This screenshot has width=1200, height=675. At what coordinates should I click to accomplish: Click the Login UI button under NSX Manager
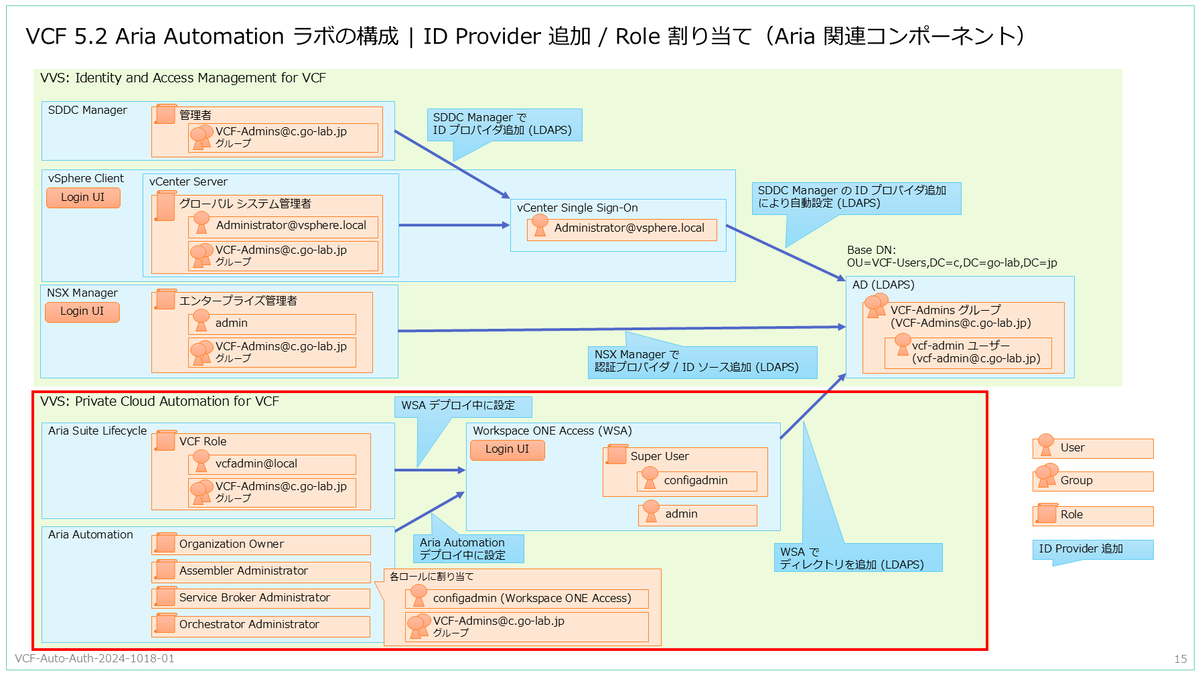[83, 312]
